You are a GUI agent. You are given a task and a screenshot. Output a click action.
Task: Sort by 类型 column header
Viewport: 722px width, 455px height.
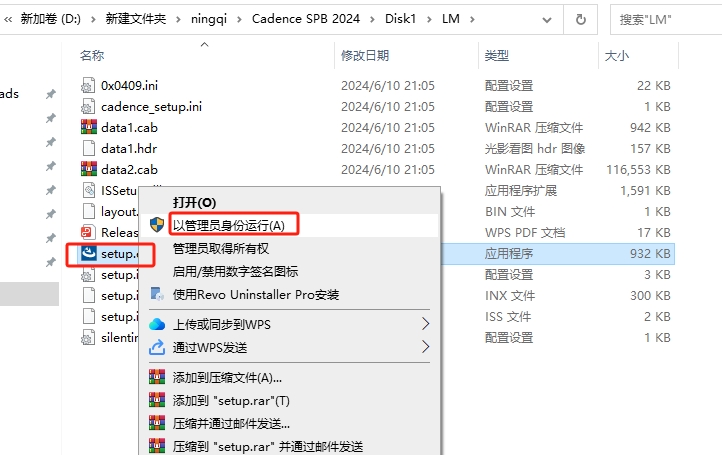point(497,56)
